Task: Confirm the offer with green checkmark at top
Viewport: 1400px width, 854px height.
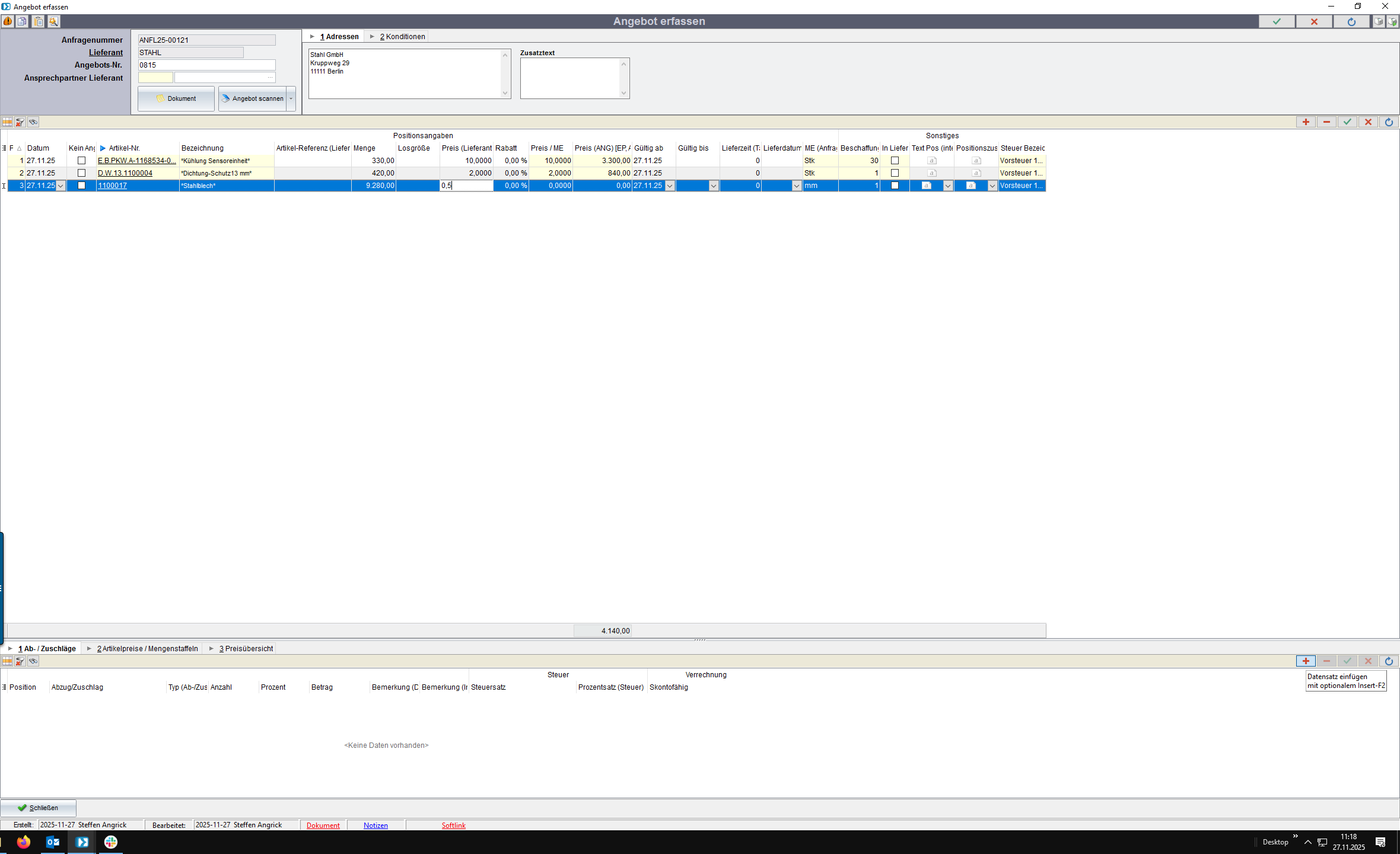Action: click(1277, 21)
